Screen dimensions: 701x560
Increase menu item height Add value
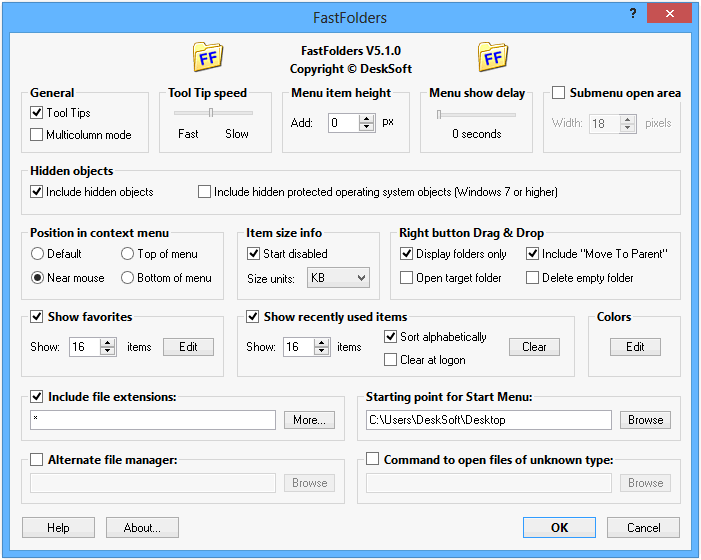pos(367,118)
